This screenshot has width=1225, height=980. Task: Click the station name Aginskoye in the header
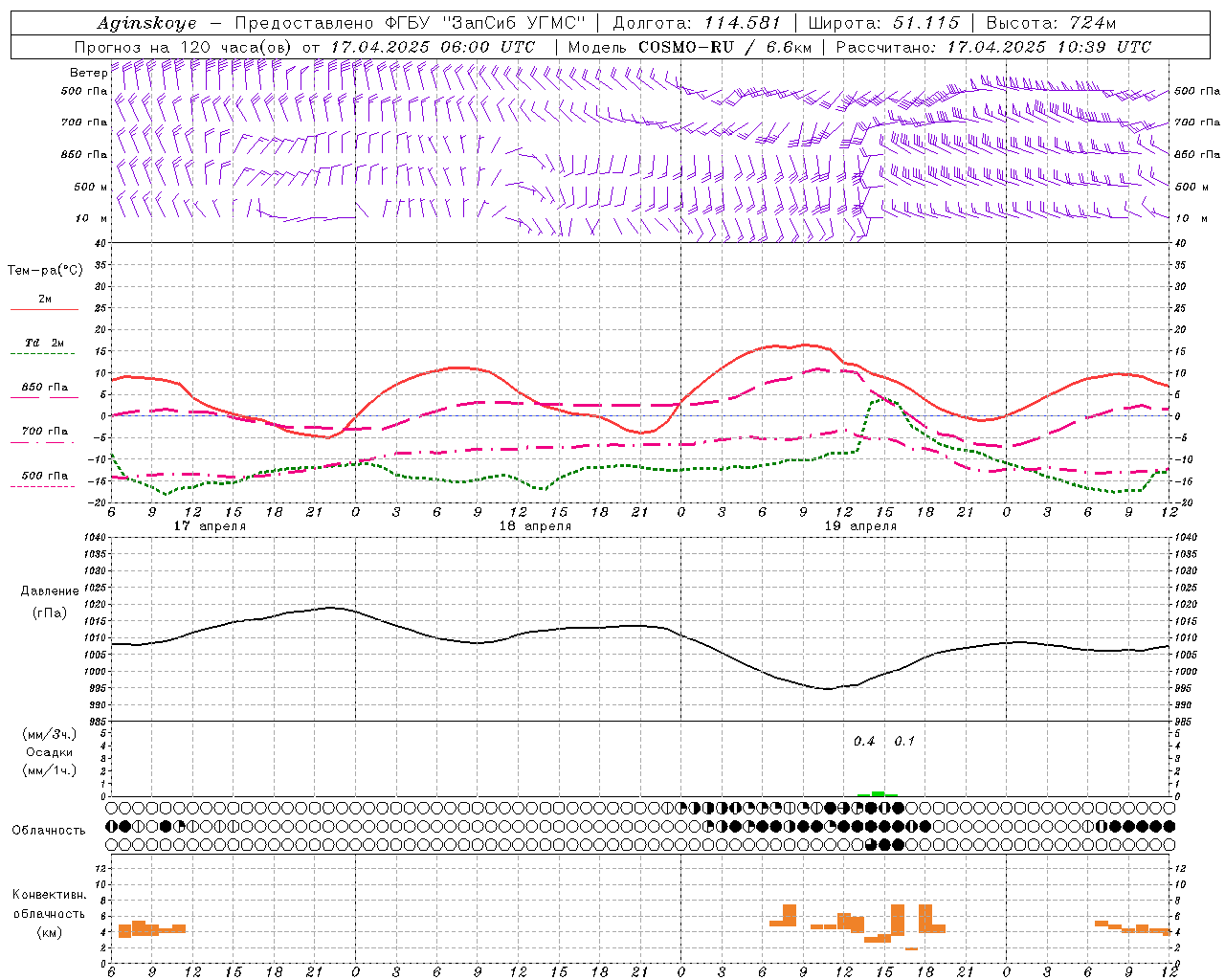[x=146, y=23]
